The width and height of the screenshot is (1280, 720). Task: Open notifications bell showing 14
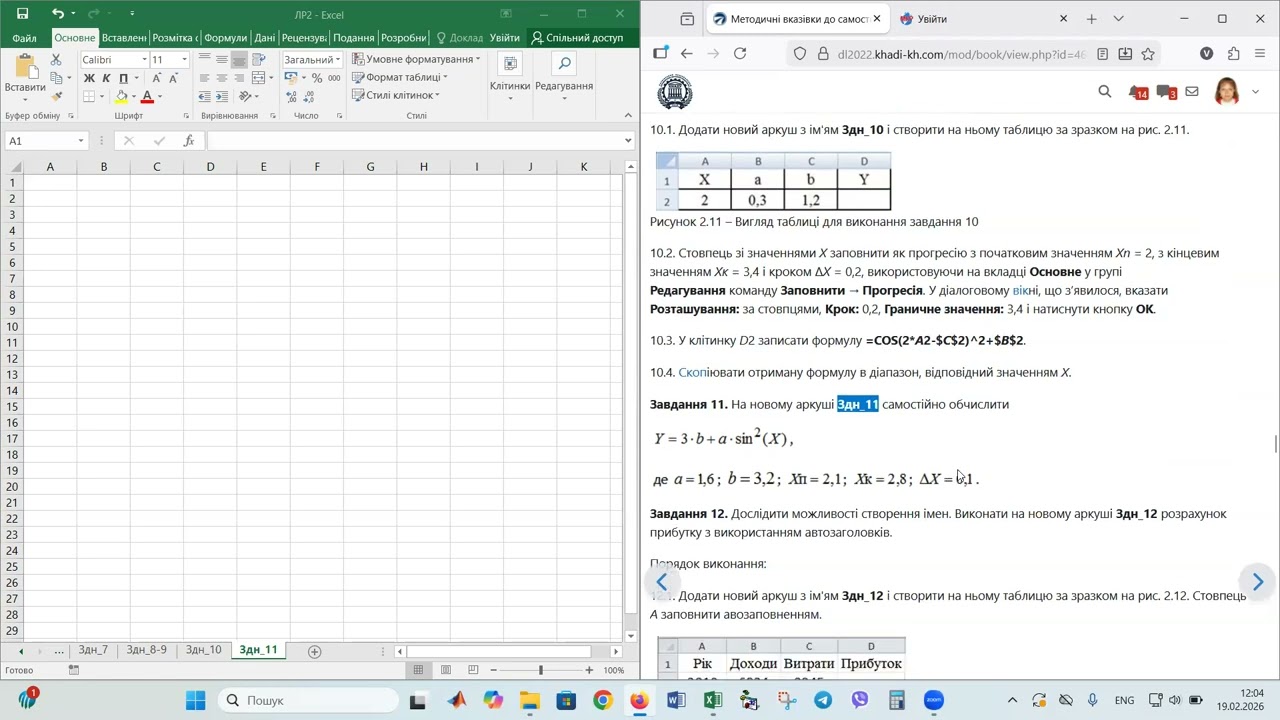[x=1137, y=92]
